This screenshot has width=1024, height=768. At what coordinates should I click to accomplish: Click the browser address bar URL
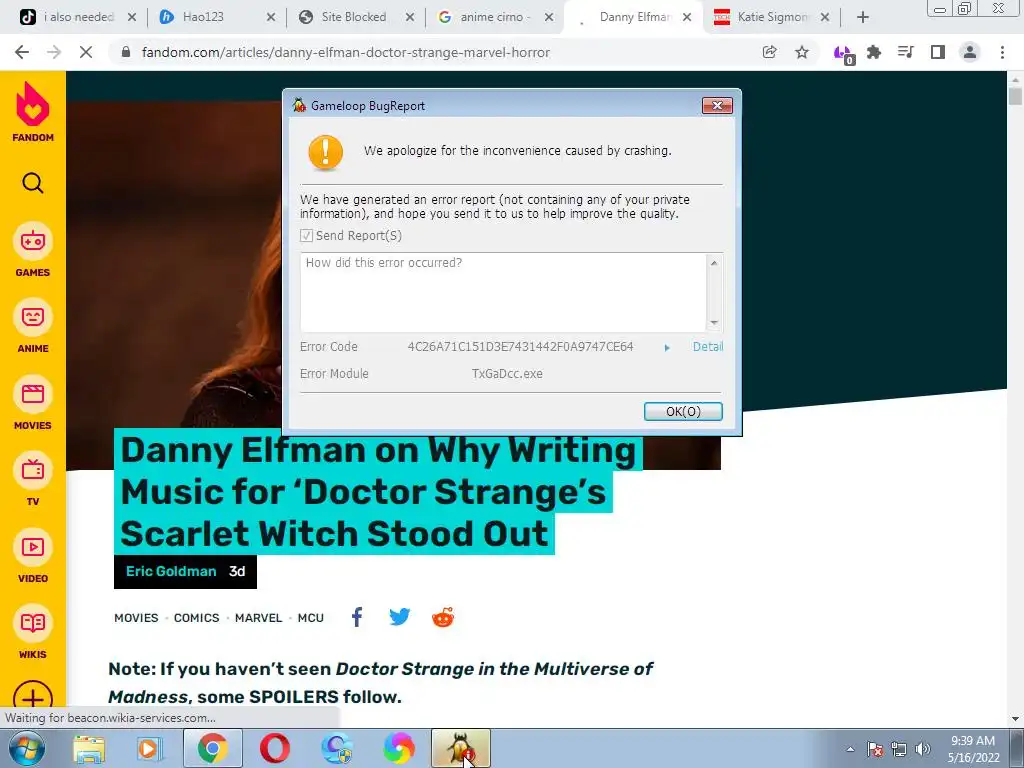345,52
